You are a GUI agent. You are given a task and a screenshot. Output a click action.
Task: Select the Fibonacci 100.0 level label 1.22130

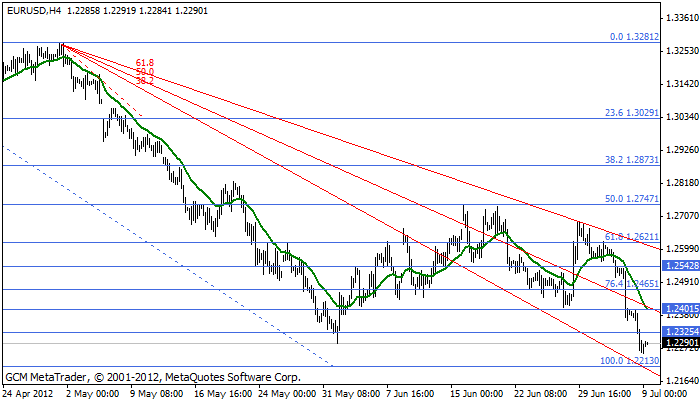point(629,360)
